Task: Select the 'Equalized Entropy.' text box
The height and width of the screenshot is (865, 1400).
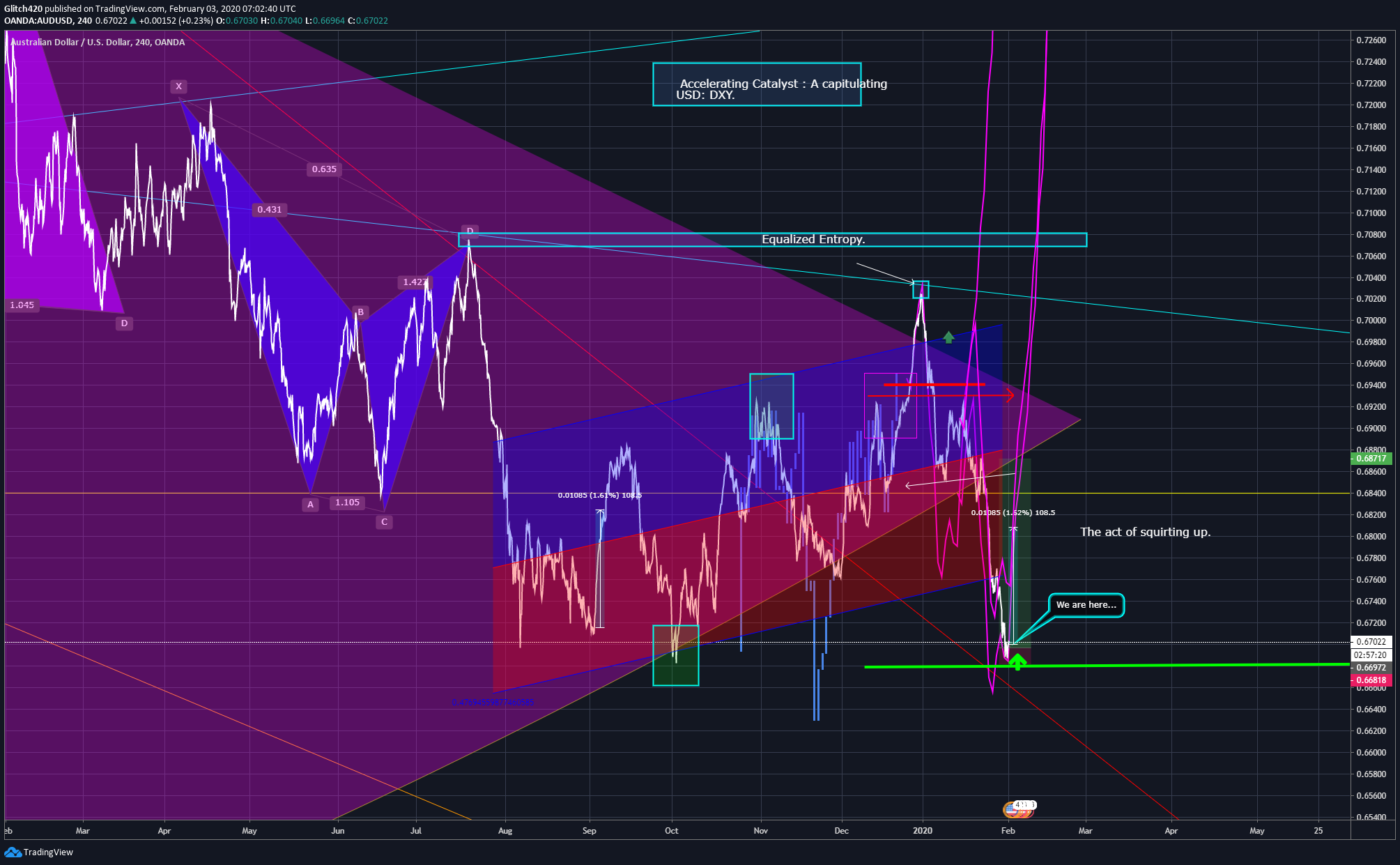Action: click(772, 240)
